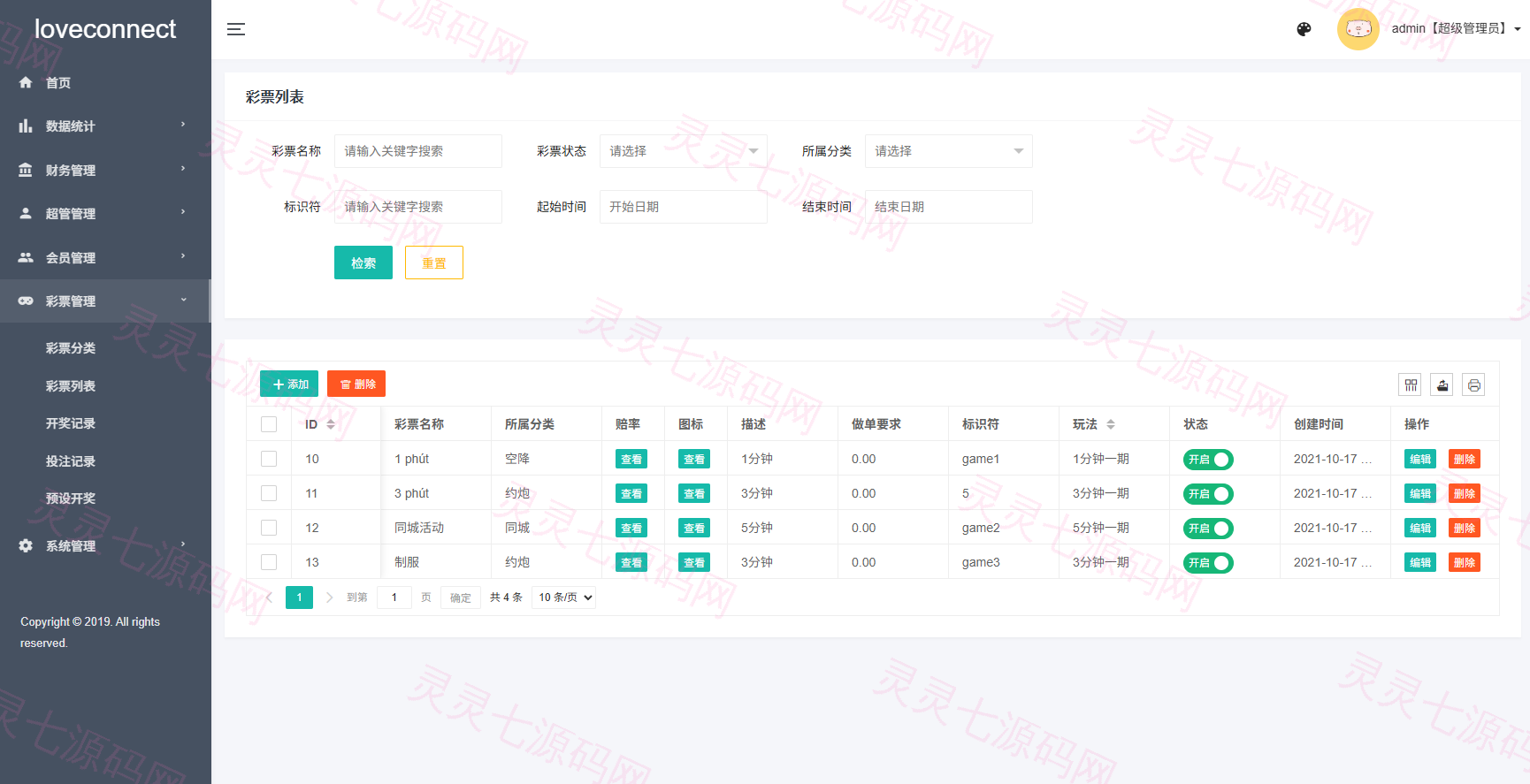This screenshot has width=1530, height=784.
Task: Open the 10 条/页 page size selector
Action: [564, 598]
